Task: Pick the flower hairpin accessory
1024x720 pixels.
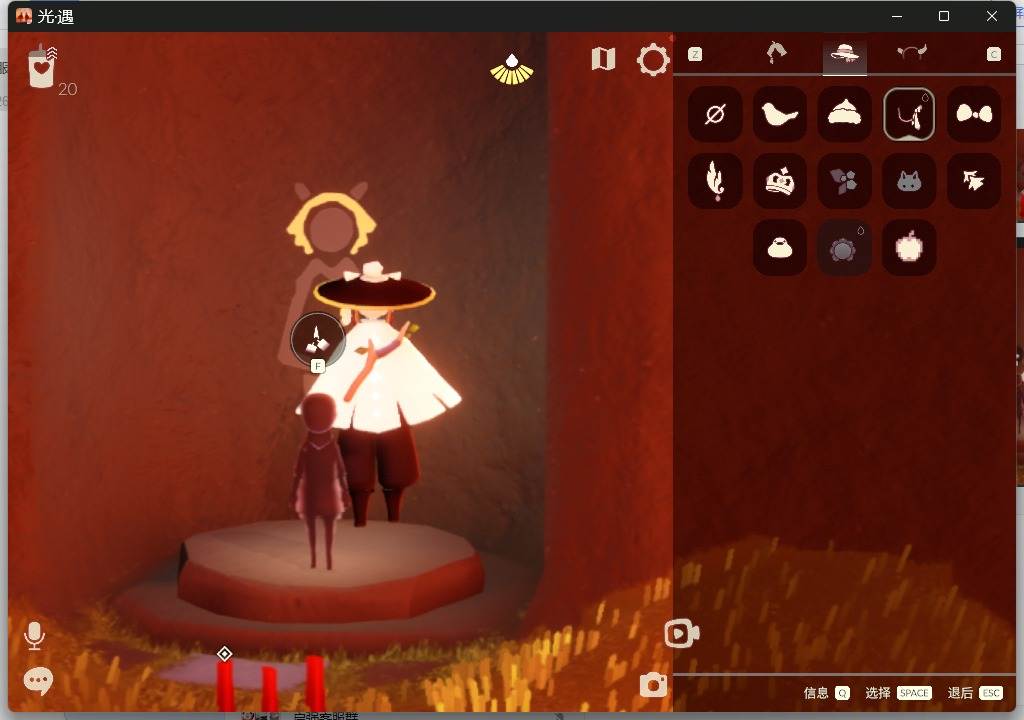Action: 844,181
